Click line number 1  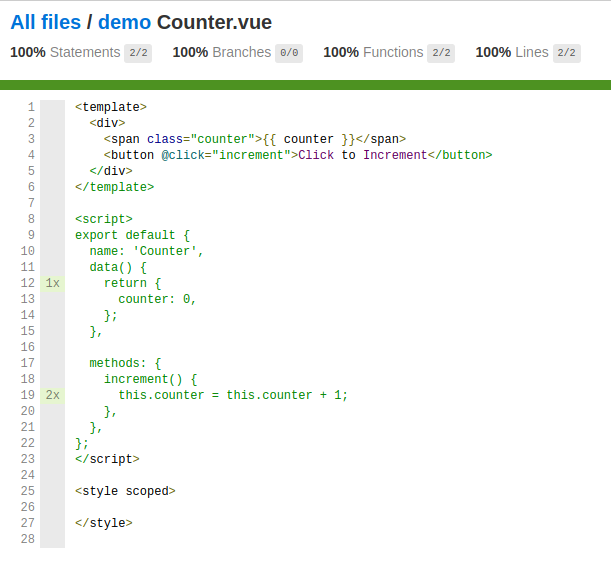coord(31,107)
